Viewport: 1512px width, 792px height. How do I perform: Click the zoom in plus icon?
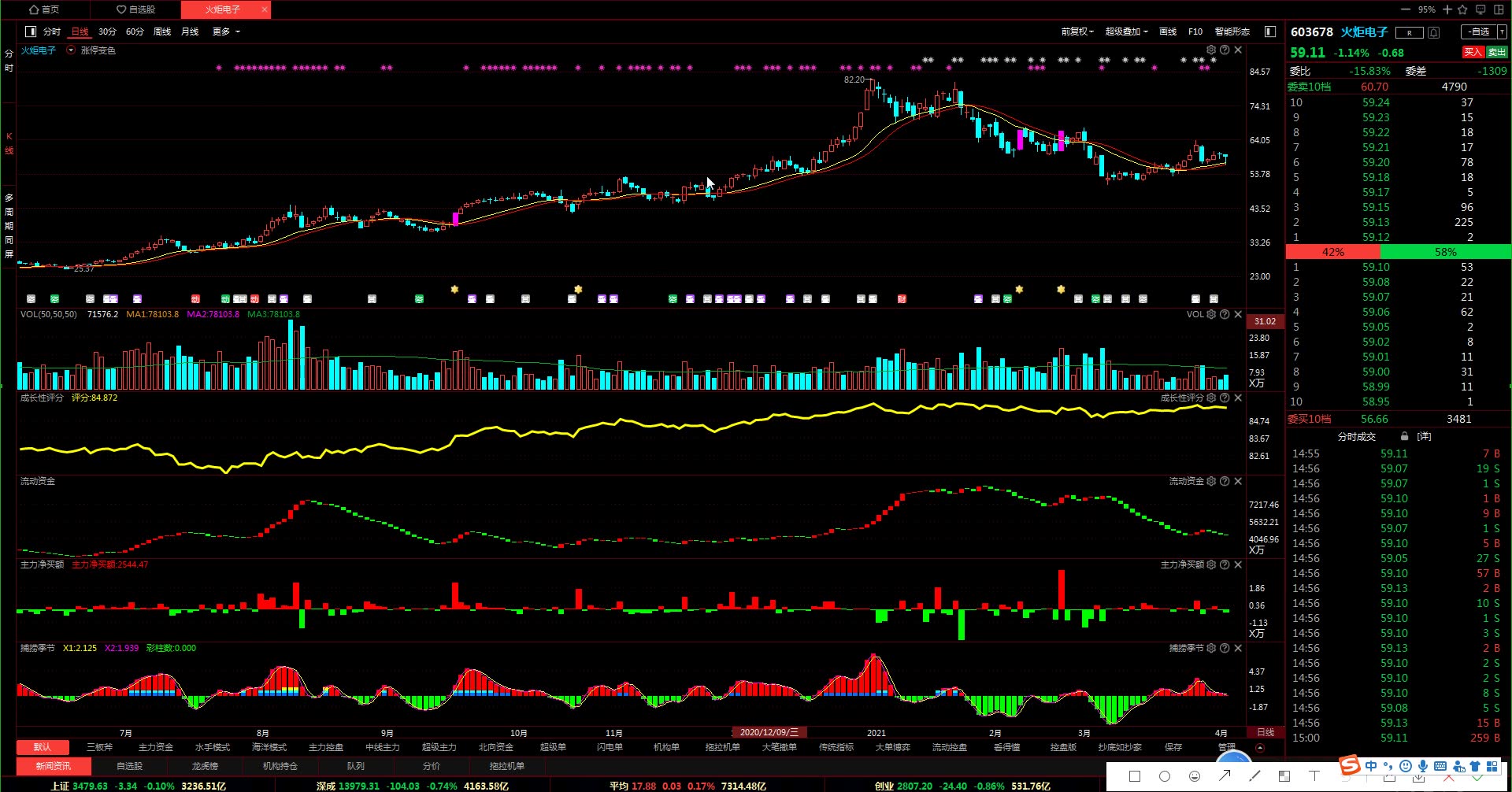click(1447, 9)
